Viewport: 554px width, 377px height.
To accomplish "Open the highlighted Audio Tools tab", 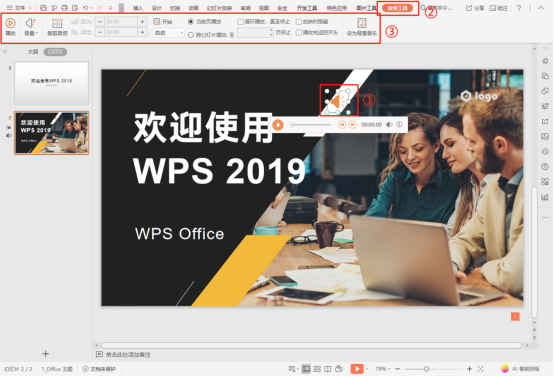I will pyautogui.click(x=397, y=8).
